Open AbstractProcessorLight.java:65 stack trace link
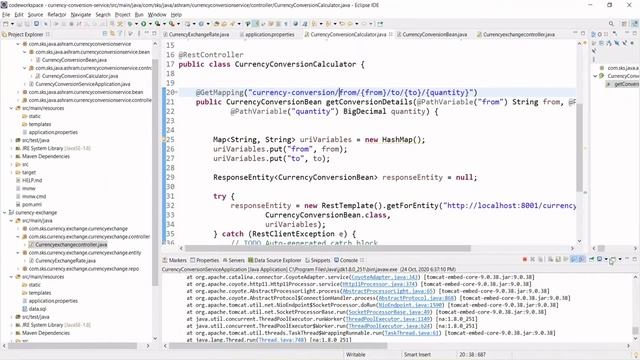 388,291
